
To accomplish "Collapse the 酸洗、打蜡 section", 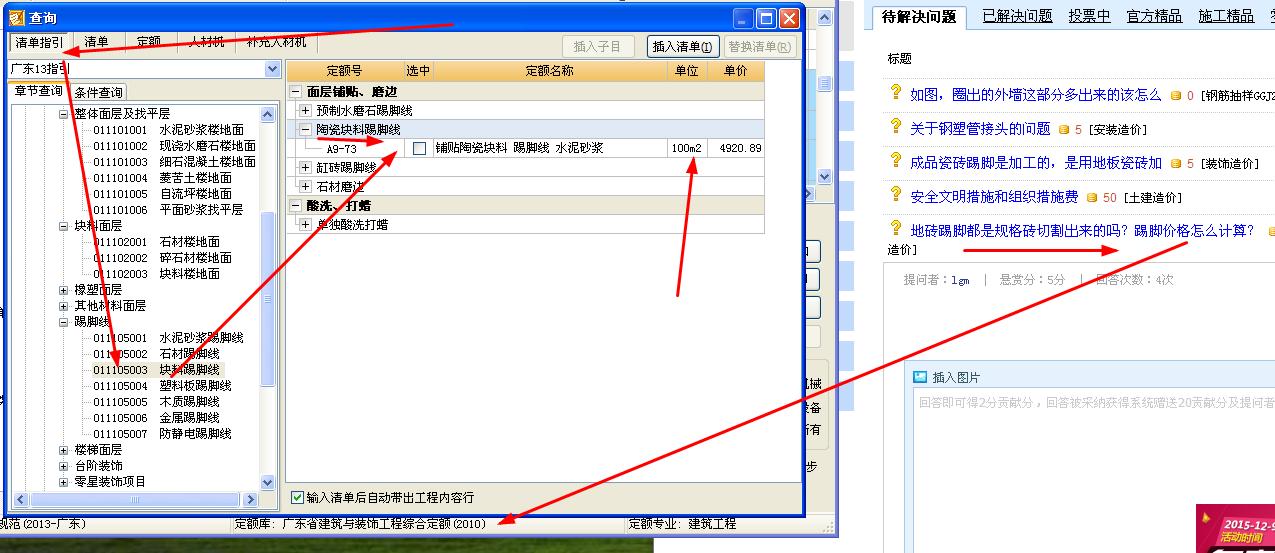I will pos(296,205).
